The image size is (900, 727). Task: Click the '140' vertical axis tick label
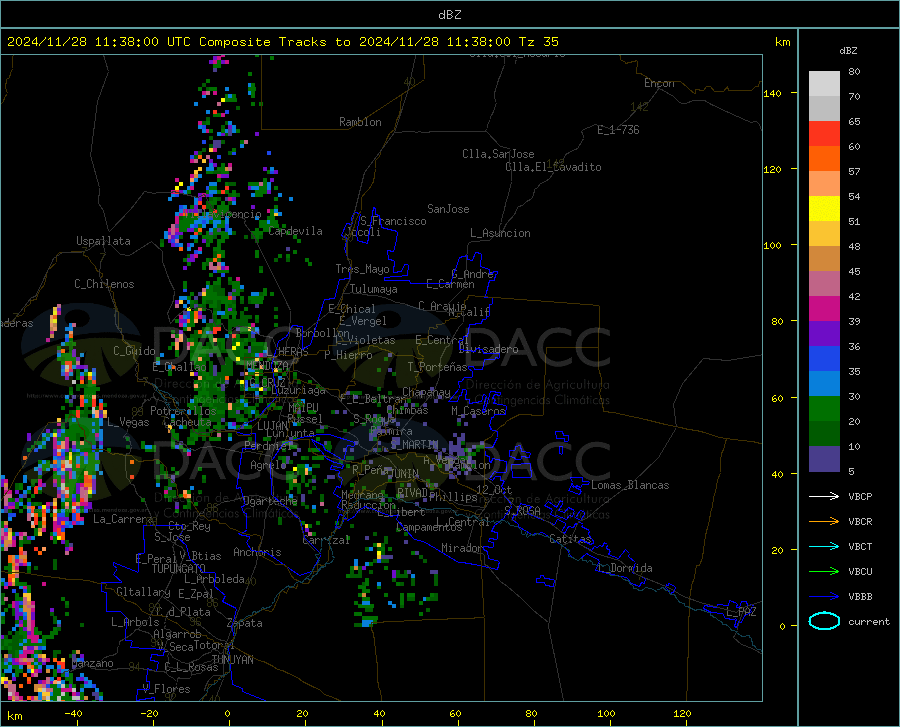pos(772,93)
